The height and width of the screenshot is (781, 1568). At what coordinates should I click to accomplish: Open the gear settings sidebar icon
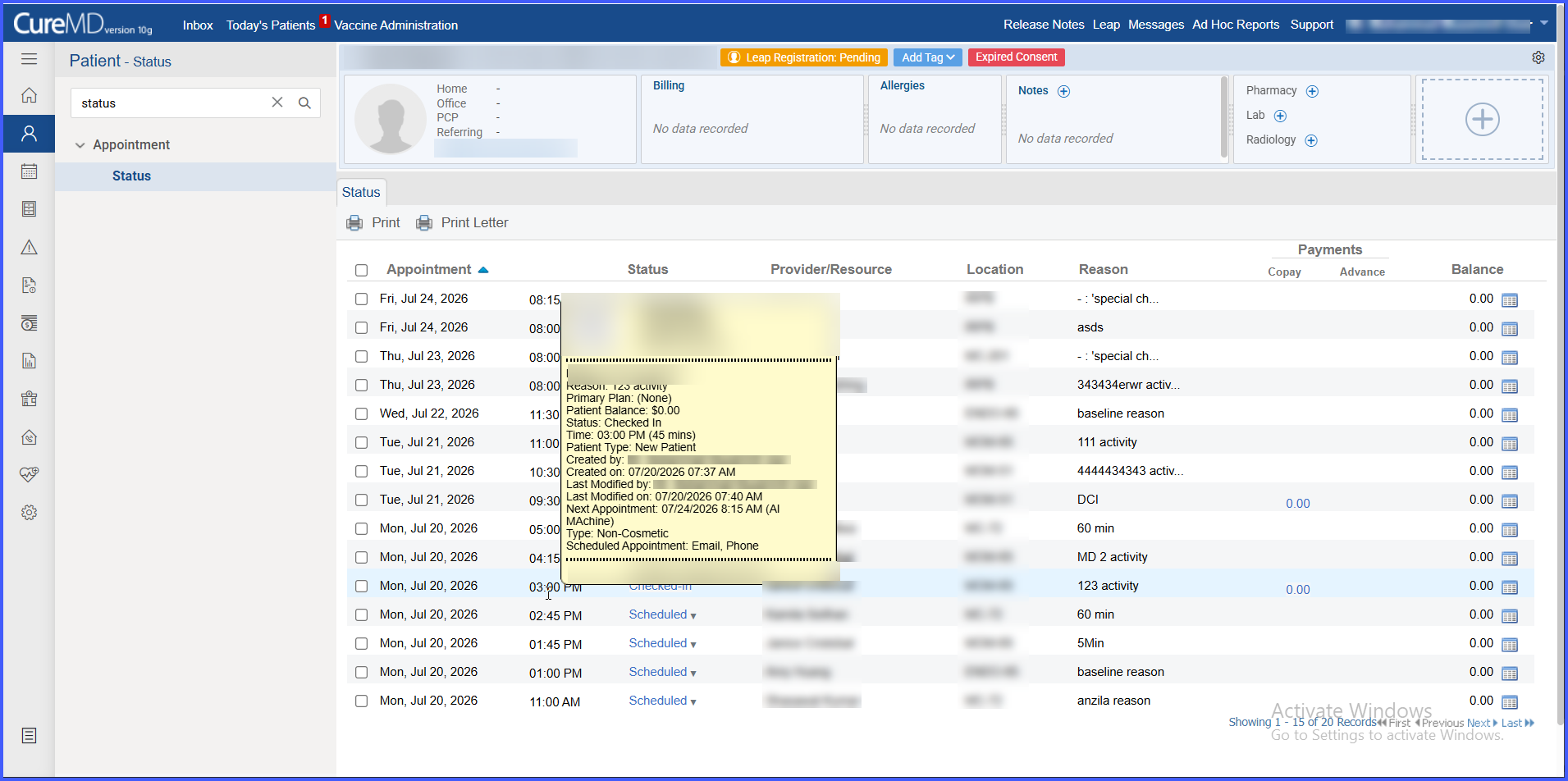coord(29,513)
